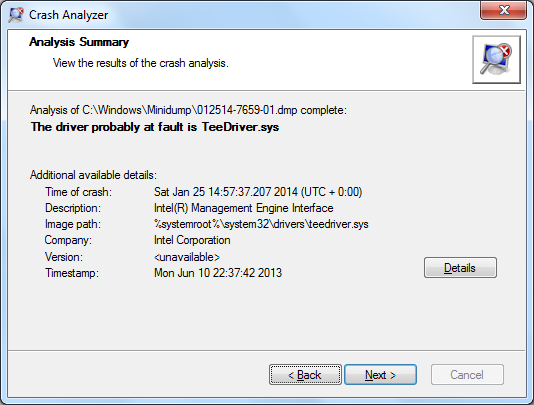Click the Additional available details label

pyautogui.click(x=93, y=175)
